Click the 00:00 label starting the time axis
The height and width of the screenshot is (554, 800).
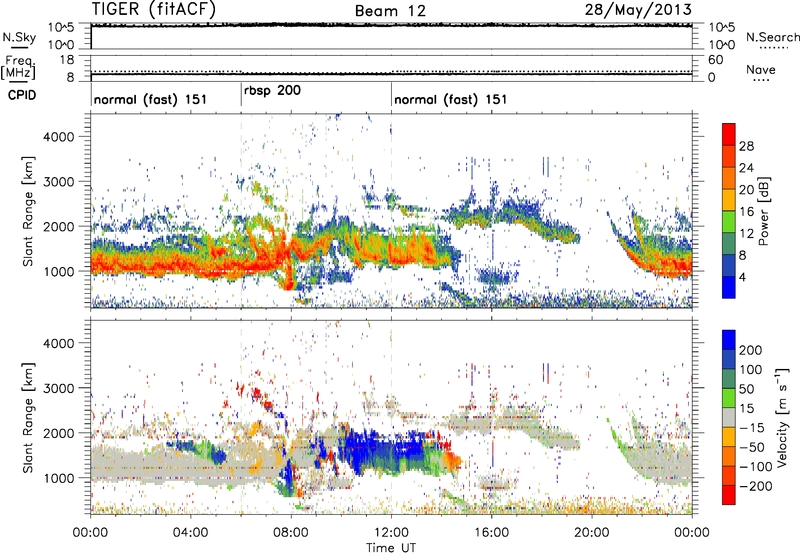90,533
